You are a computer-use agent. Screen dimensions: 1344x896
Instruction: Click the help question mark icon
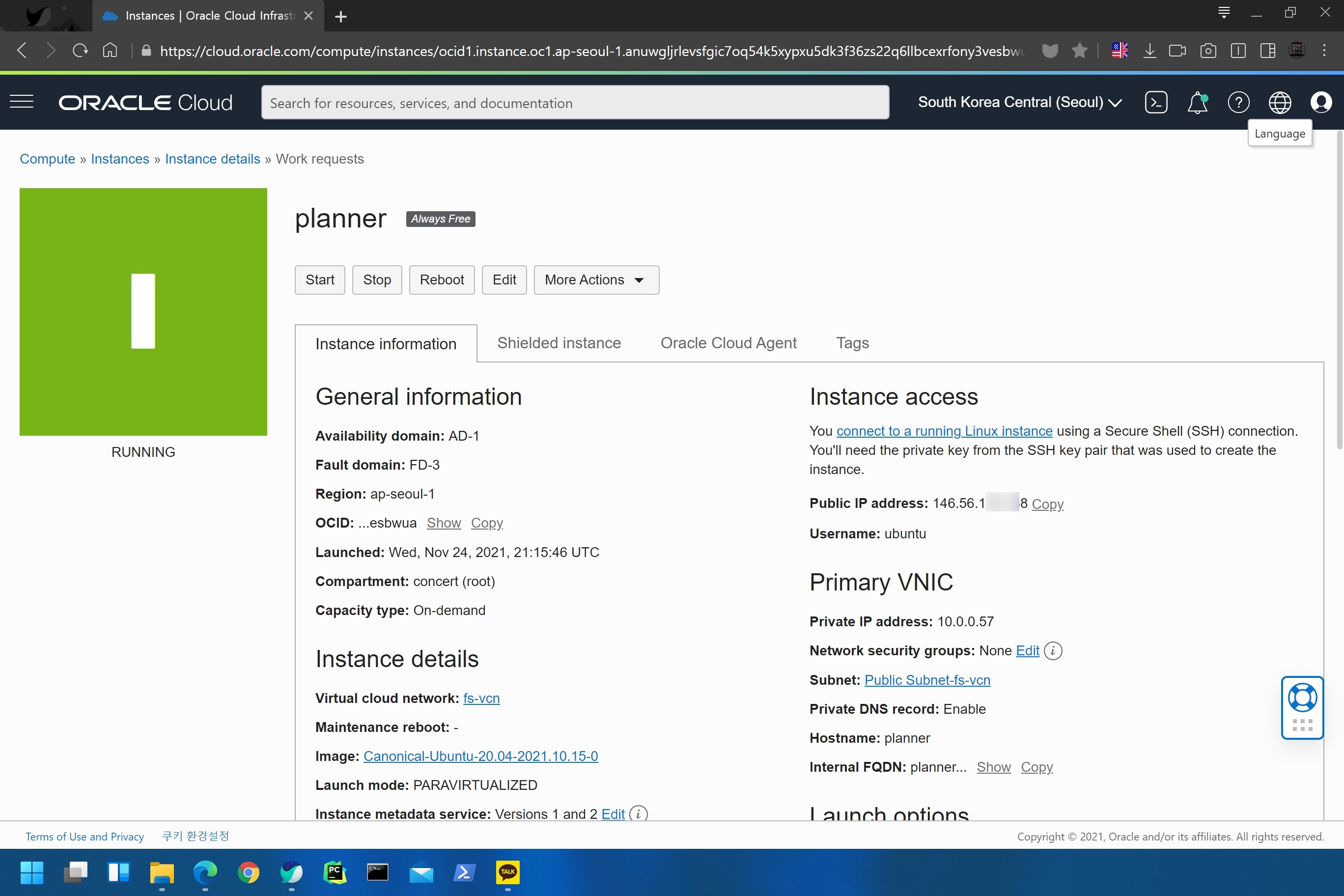pyautogui.click(x=1238, y=103)
